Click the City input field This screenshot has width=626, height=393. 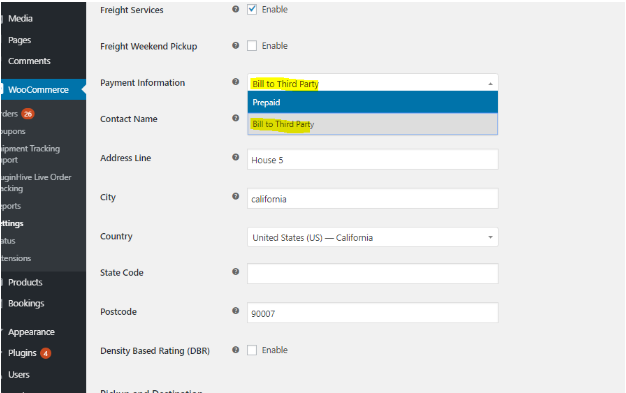click(x=372, y=198)
